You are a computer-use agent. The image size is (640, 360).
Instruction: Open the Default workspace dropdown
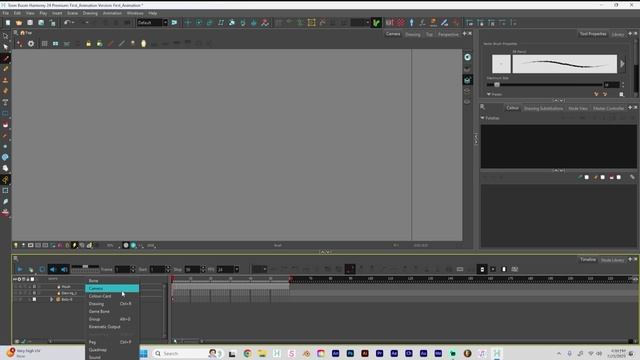pos(165,23)
